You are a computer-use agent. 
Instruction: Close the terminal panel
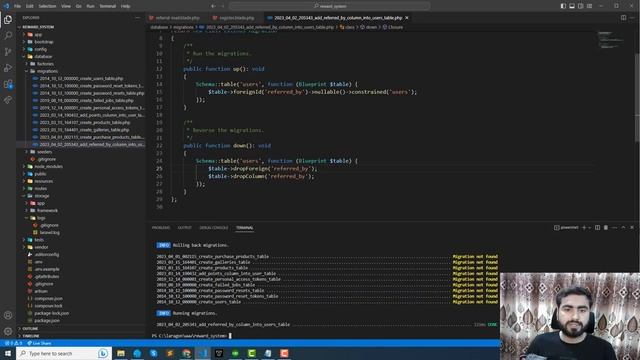(x=632, y=228)
